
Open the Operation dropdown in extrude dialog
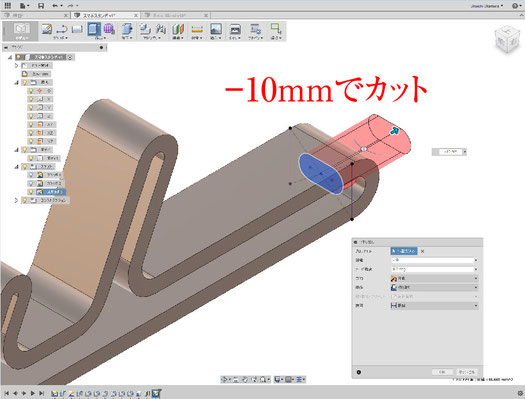click(x=434, y=287)
